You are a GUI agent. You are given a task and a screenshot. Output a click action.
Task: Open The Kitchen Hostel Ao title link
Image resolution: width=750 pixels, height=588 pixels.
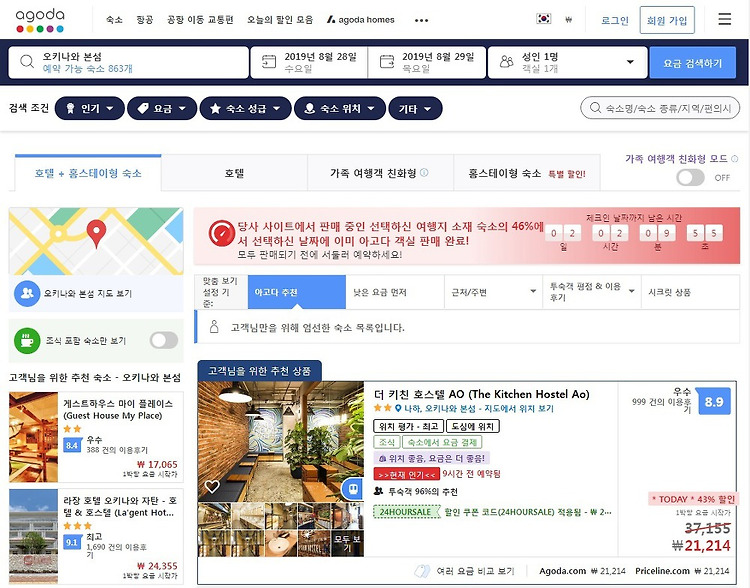481,394
